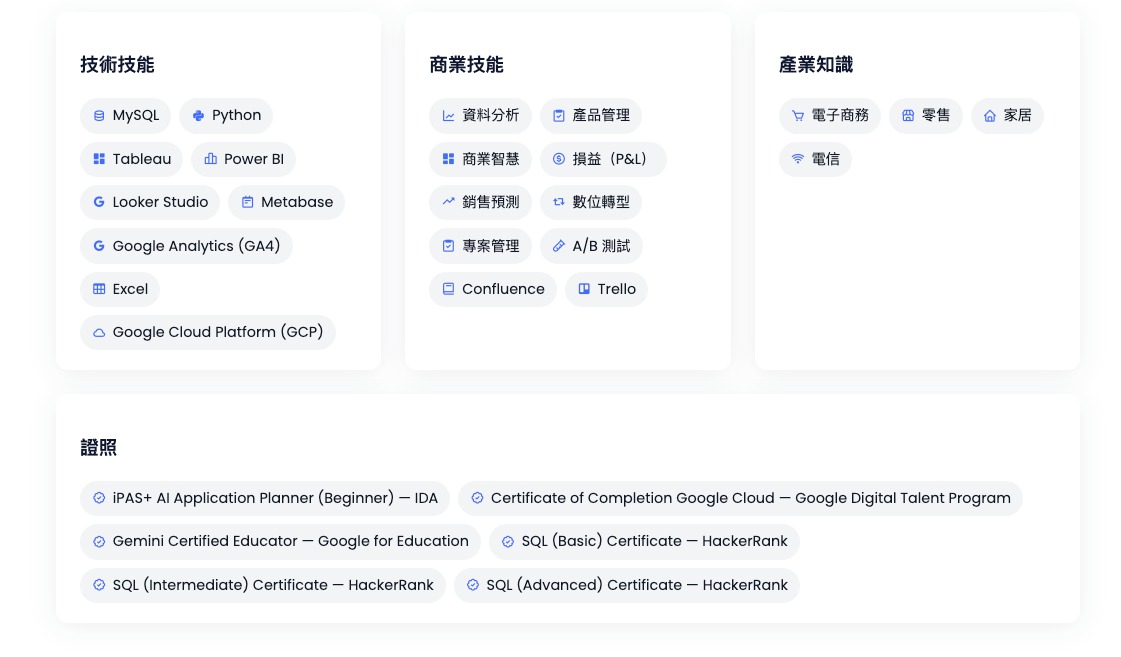Click the A/B 測試 tag
This screenshot has width=1121, height=657.
[591, 246]
